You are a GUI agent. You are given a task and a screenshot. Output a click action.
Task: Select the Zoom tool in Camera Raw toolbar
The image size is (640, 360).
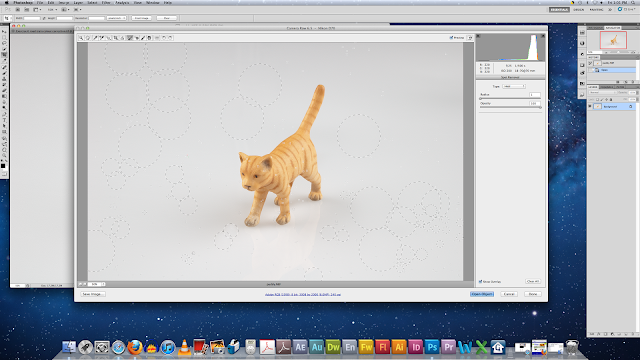point(81,38)
